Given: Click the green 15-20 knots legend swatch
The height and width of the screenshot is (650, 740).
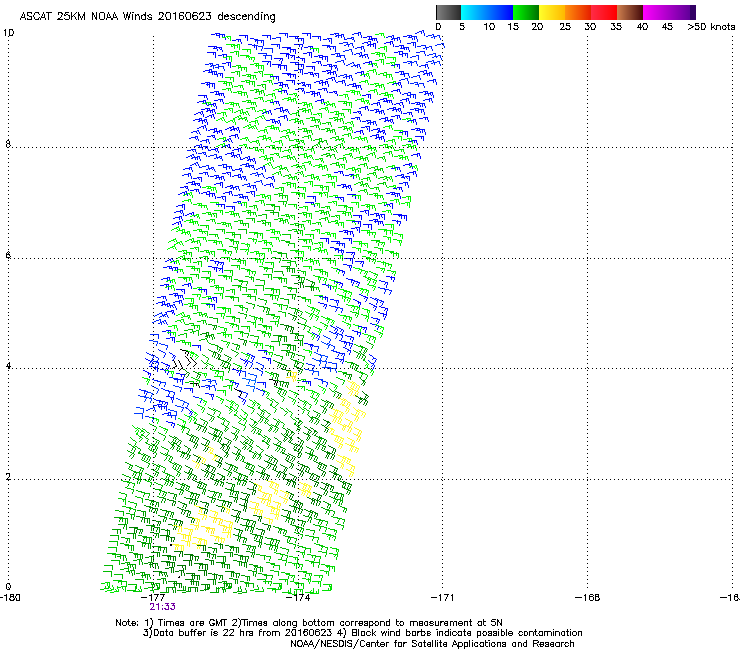Looking at the screenshot, I should 526,12.
